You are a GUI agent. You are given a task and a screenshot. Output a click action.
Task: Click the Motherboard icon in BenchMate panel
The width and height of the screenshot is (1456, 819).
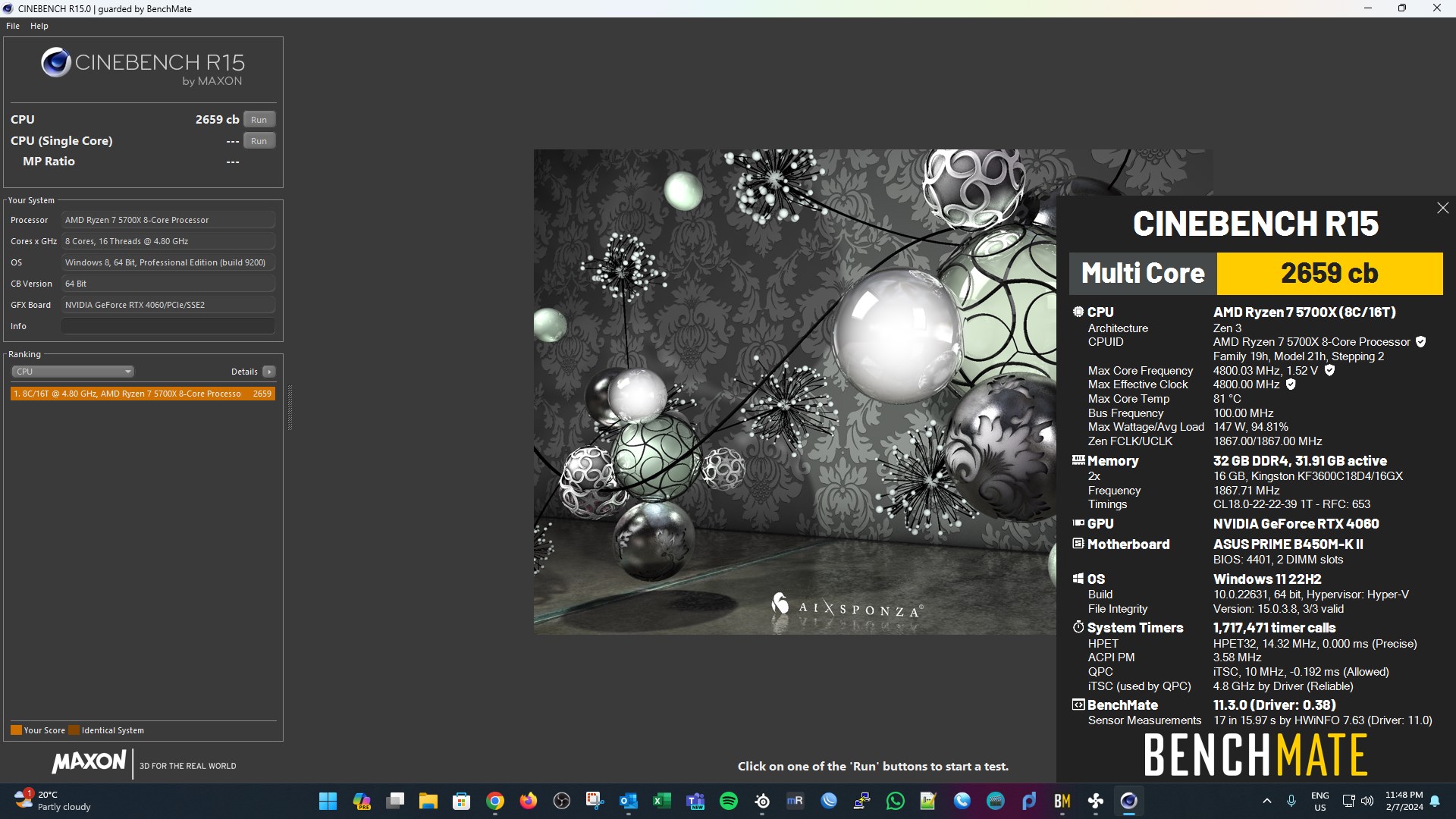1078,544
